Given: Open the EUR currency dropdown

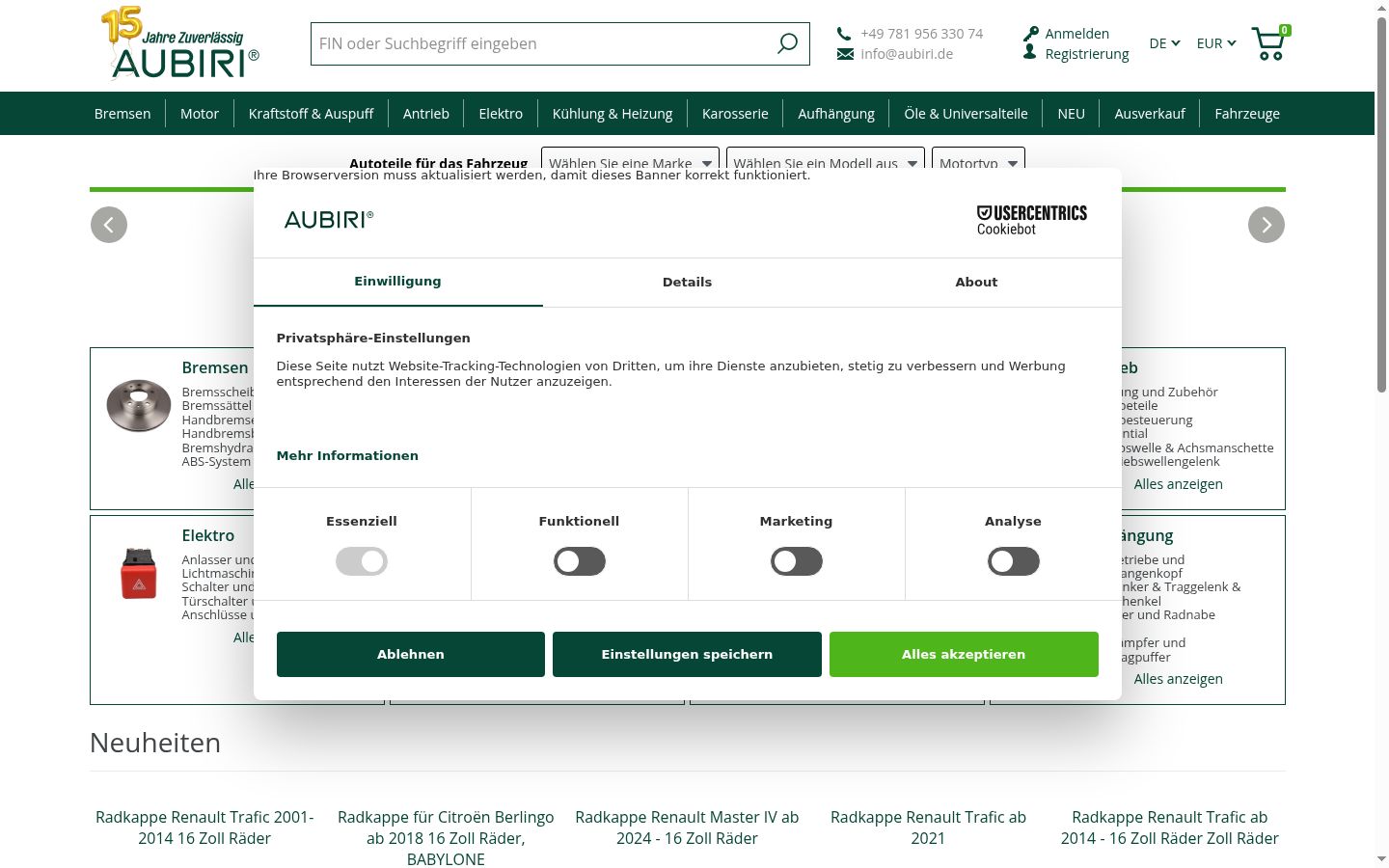Looking at the screenshot, I should [x=1215, y=43].
